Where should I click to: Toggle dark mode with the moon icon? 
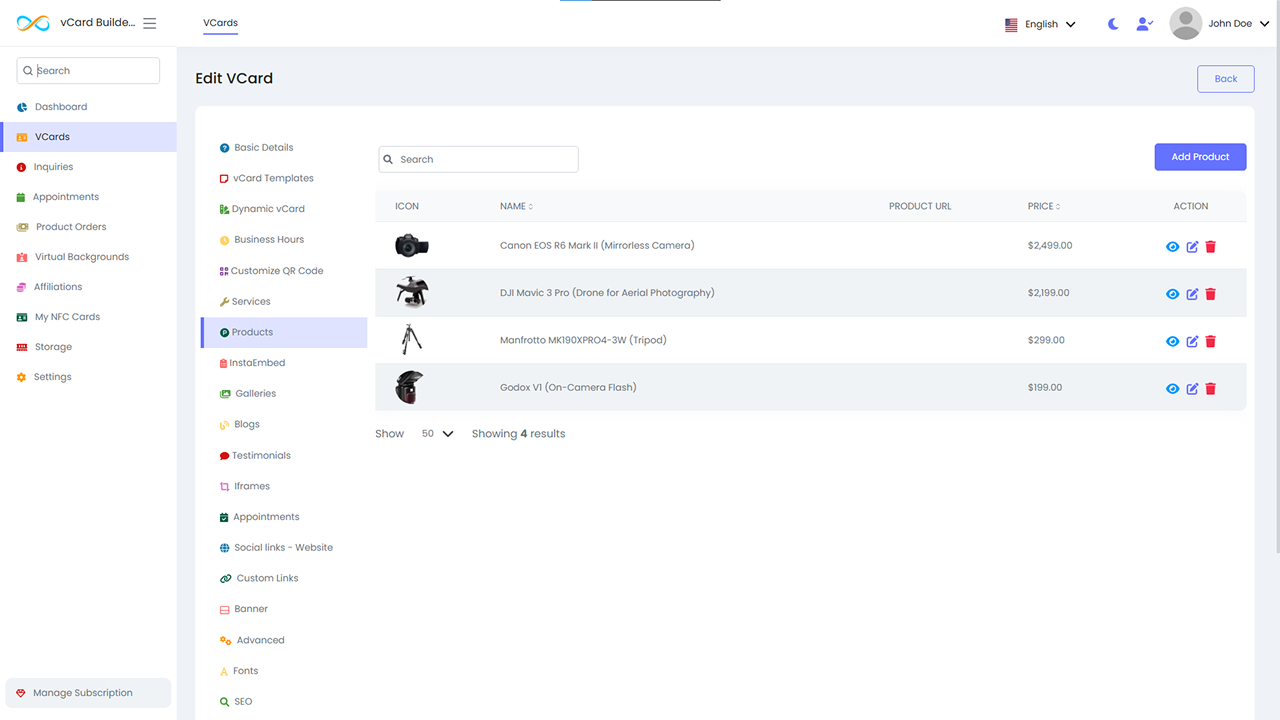(1113, 24)
